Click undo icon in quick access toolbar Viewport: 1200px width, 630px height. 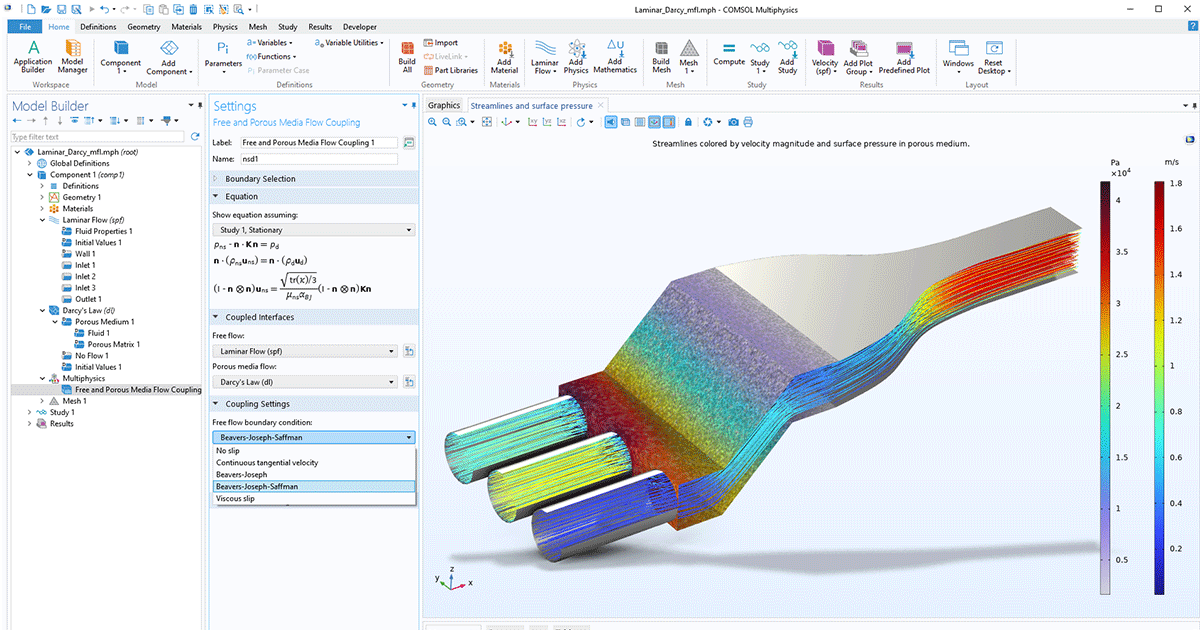(102, 8)
